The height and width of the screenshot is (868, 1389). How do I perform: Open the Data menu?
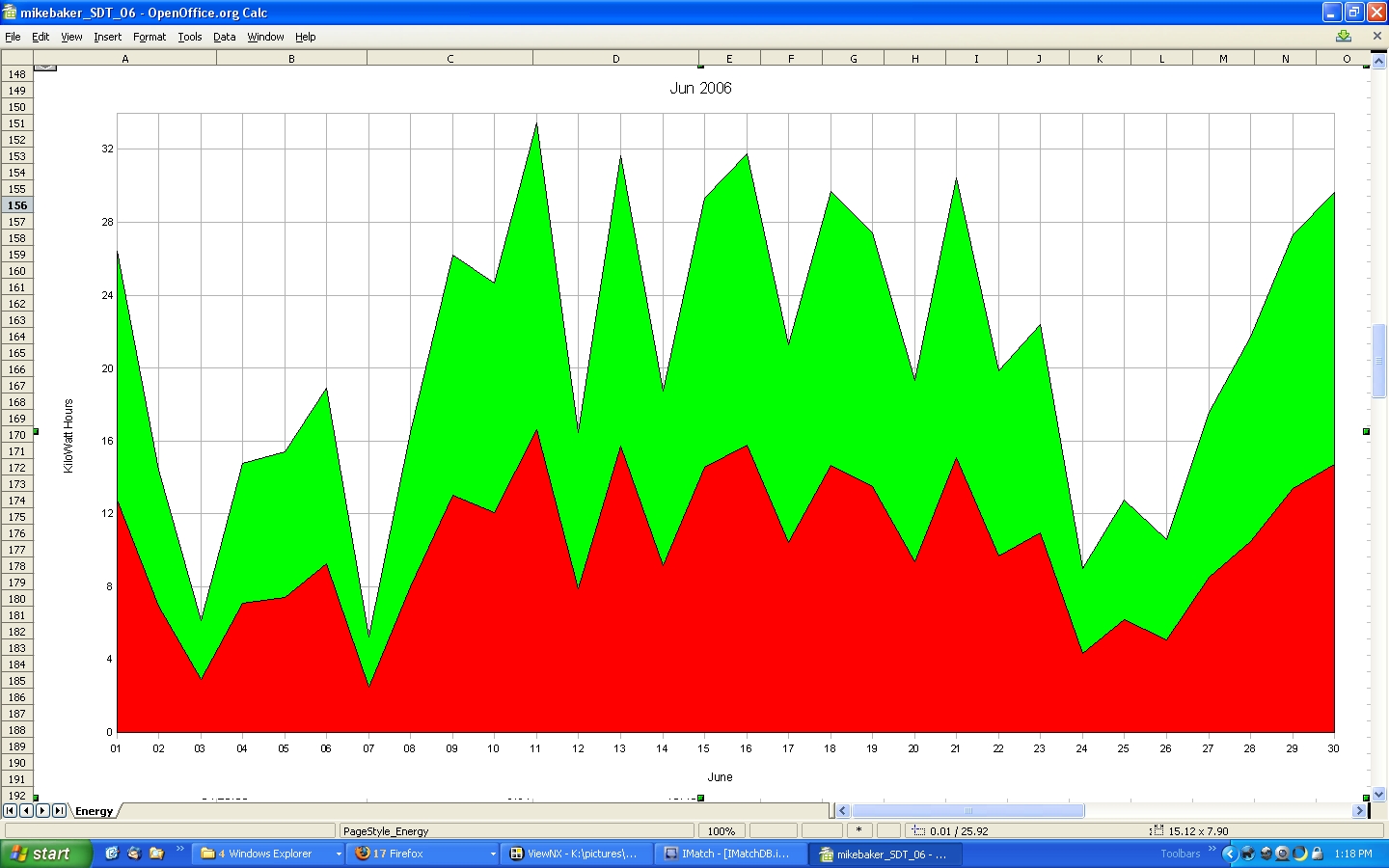[x=224, y=37]
